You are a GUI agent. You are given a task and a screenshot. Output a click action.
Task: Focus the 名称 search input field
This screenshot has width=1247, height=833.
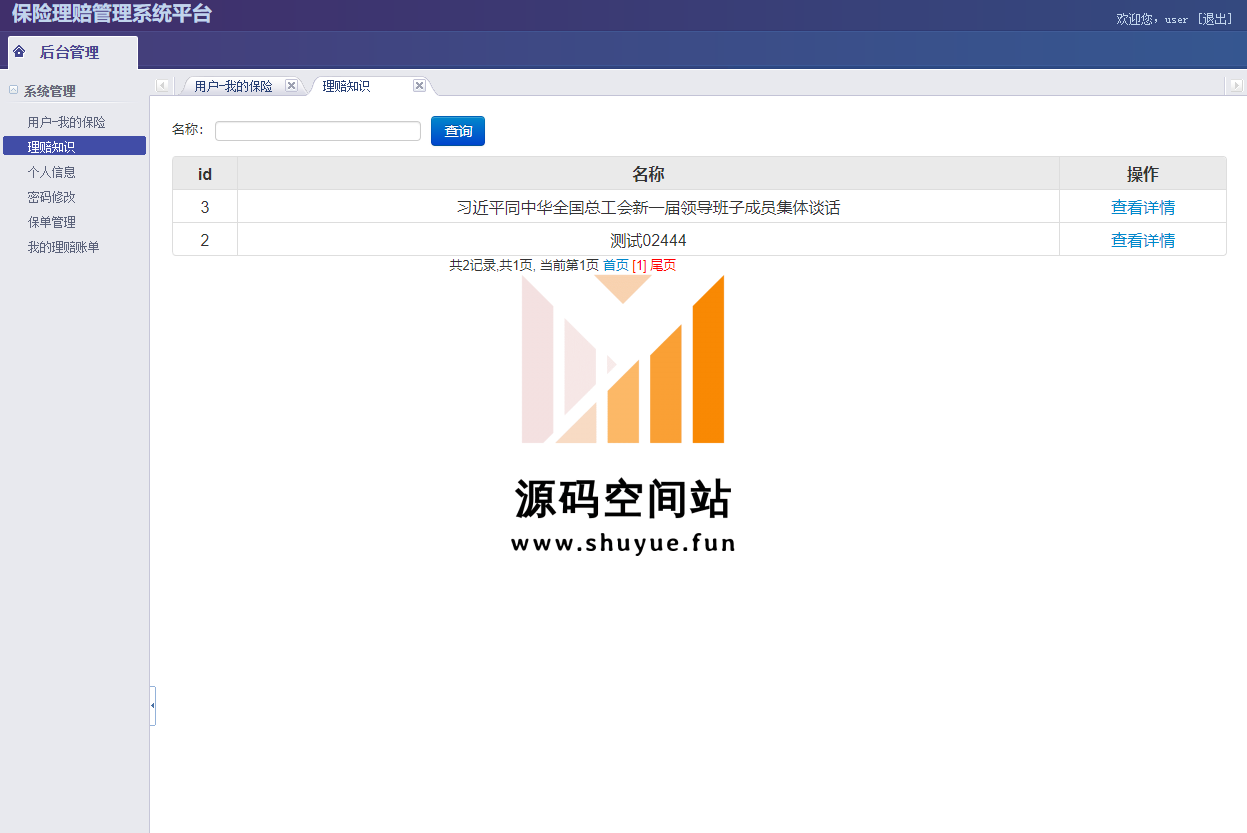point(318,131)
